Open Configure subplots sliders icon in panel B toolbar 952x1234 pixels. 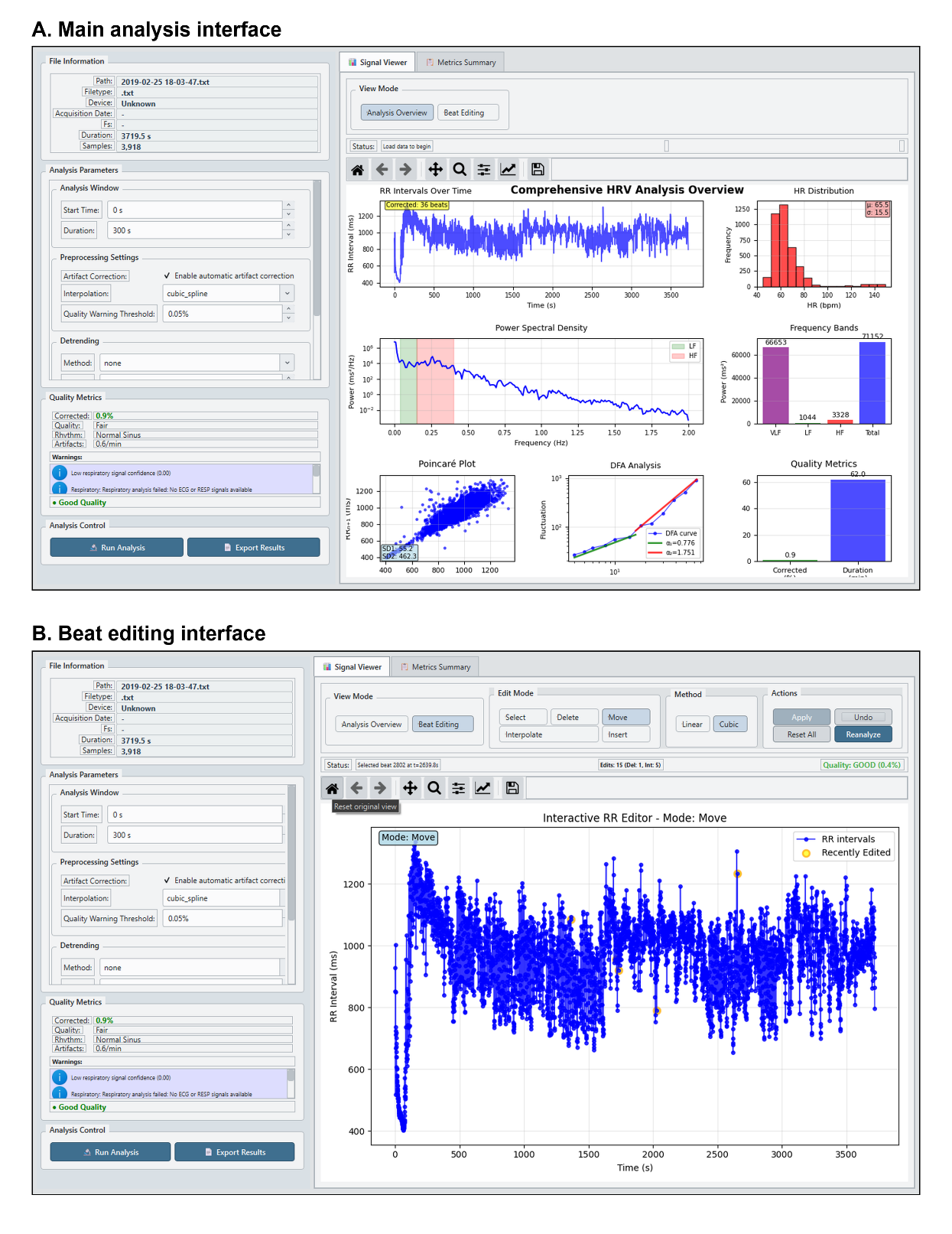click(458, 788)
